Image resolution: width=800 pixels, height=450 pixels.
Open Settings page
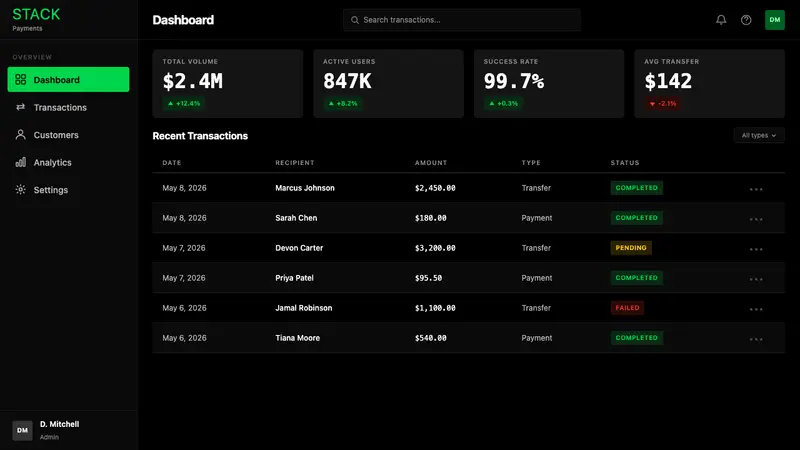click(x=68, y=190)
